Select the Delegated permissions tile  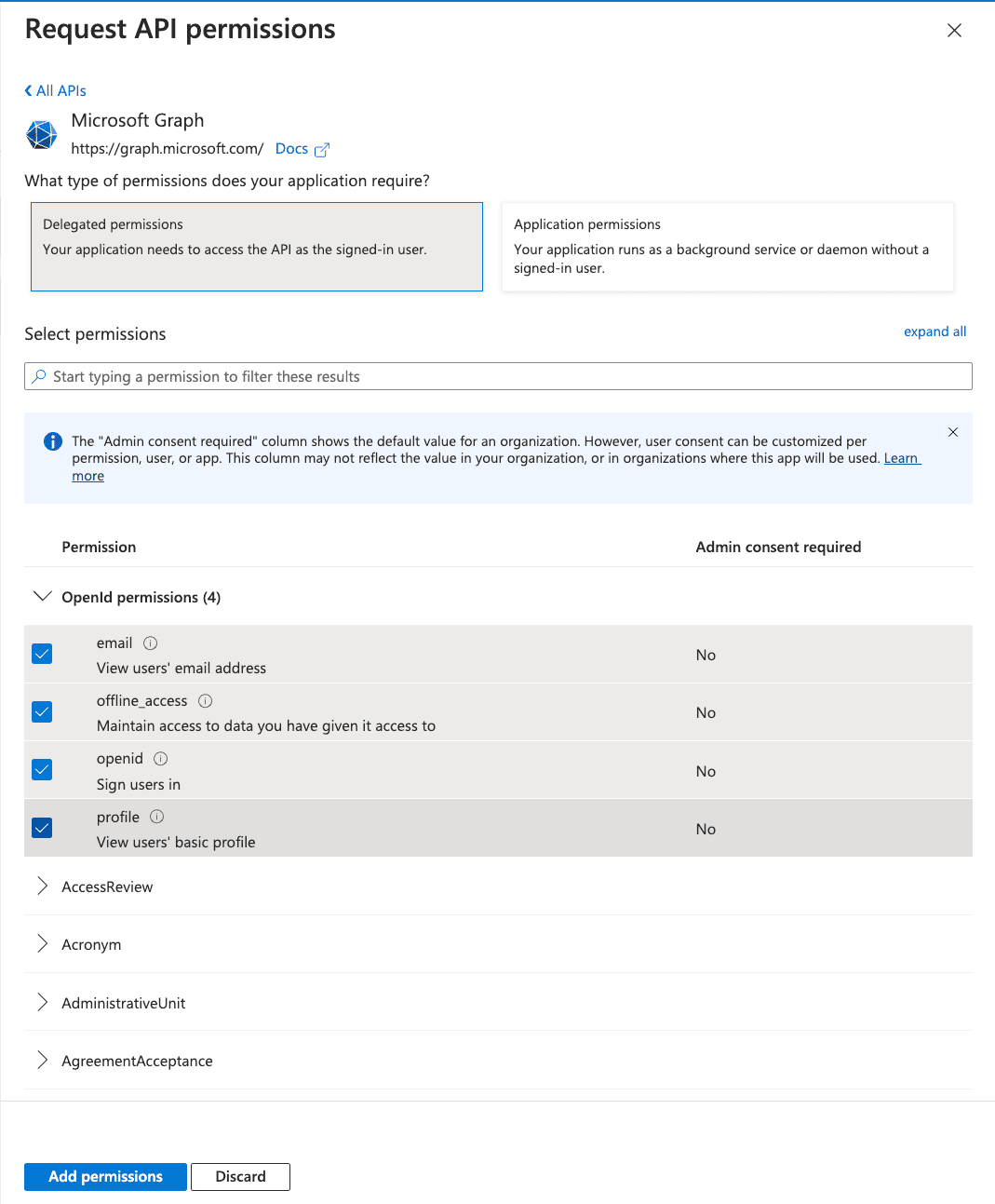[x=256, y=246]
